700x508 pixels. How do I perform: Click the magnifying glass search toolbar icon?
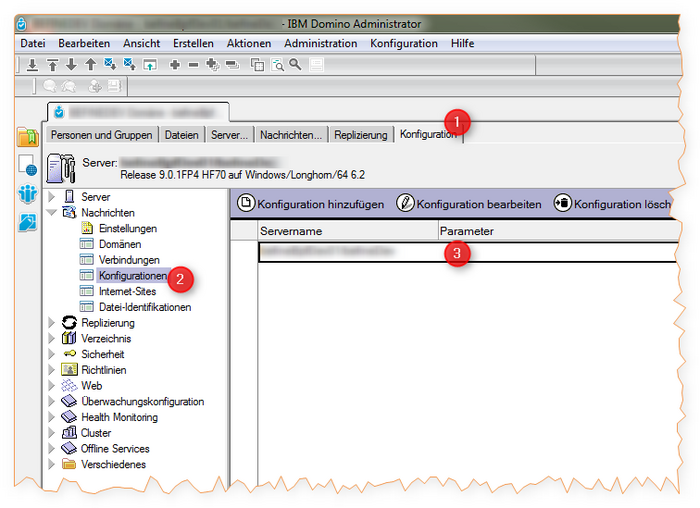[x=295, y=65]
